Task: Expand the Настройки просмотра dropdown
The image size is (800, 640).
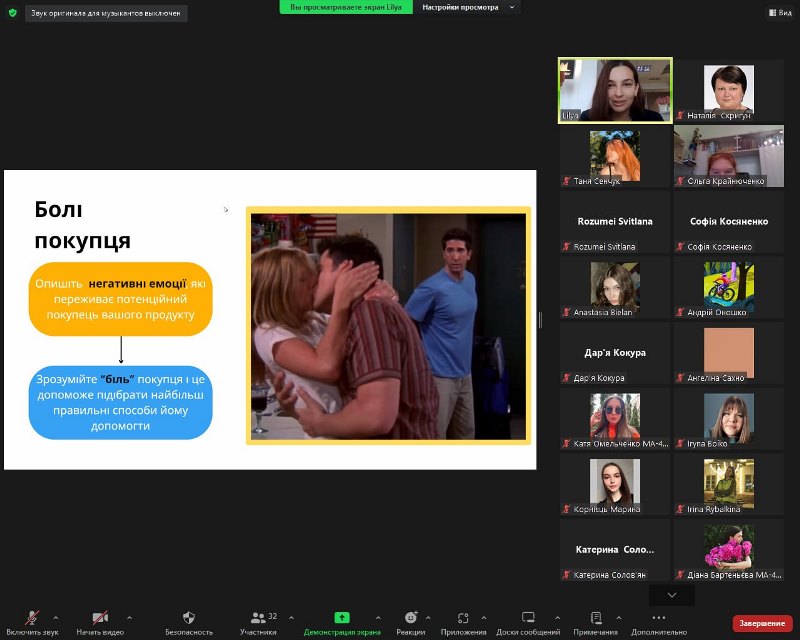Action: coord(468,7)
